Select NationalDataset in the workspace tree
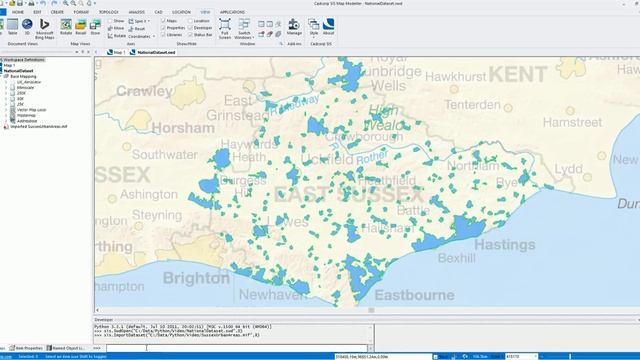The image size is (640, 360). pyautogui.click(x=18, y=71)
